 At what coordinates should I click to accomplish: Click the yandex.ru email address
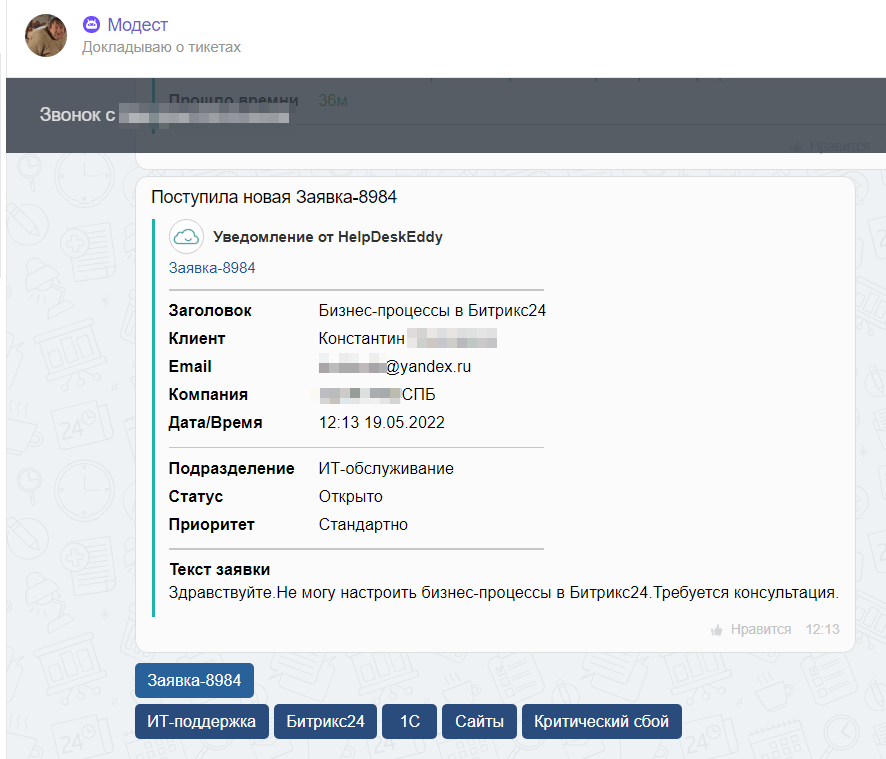click(x=395, y=367)
